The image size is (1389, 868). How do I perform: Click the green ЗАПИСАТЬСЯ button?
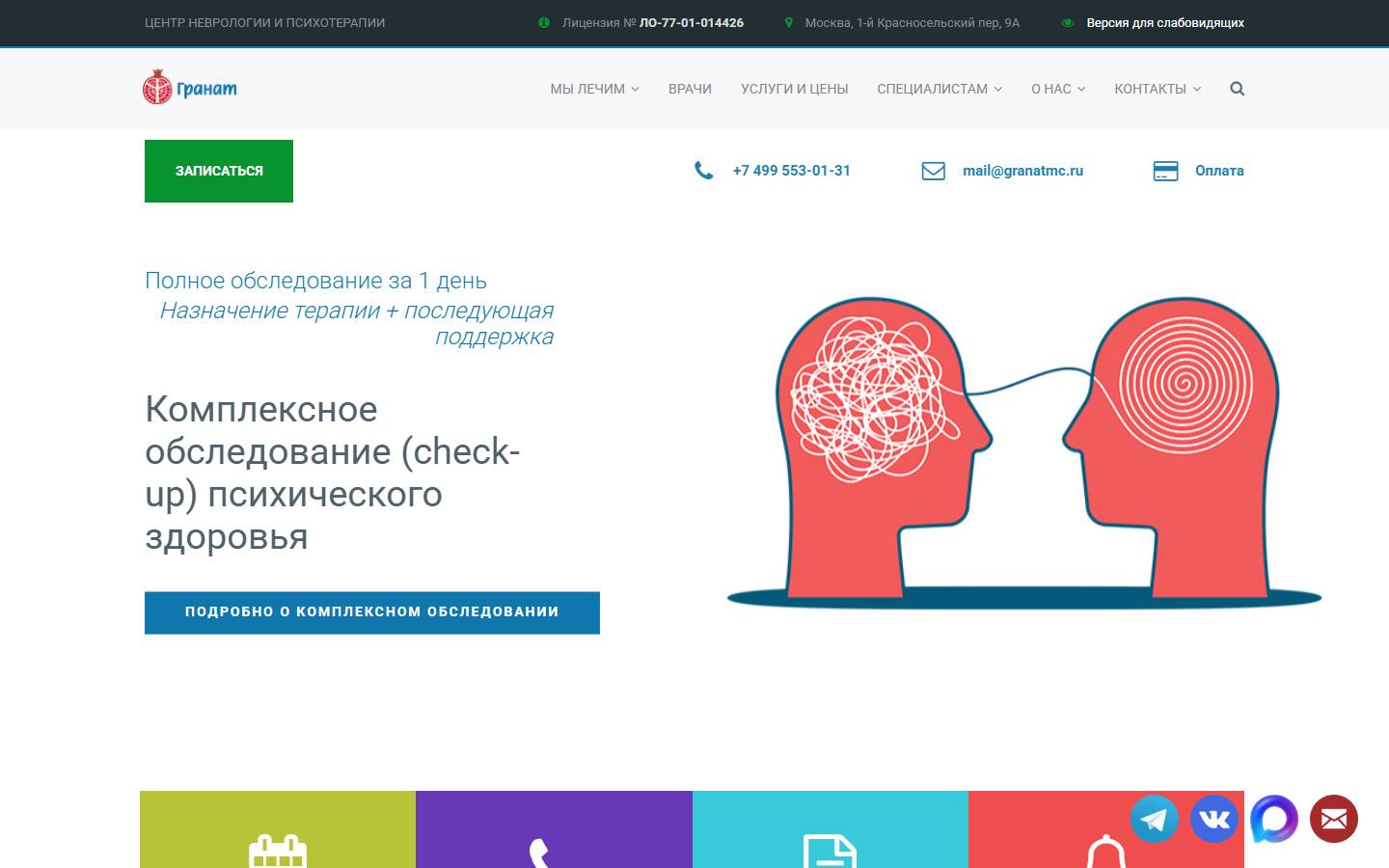(219, 171)
